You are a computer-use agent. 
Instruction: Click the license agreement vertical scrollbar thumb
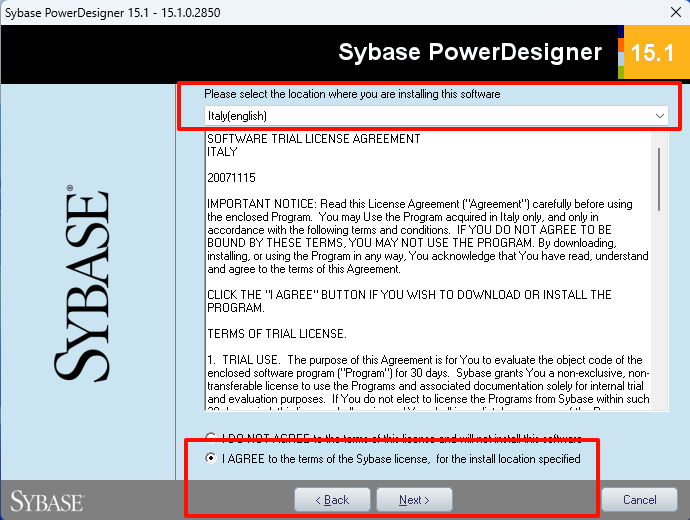(x=659, y=179)
